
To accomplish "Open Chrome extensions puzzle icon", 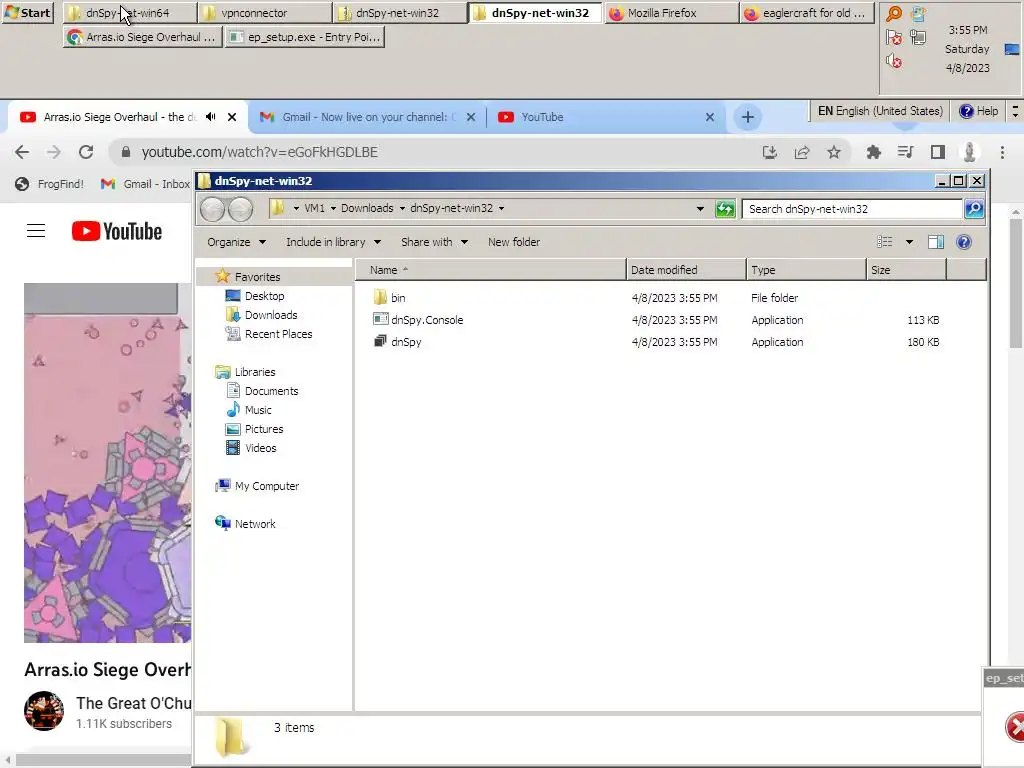I will pos(873,152).
